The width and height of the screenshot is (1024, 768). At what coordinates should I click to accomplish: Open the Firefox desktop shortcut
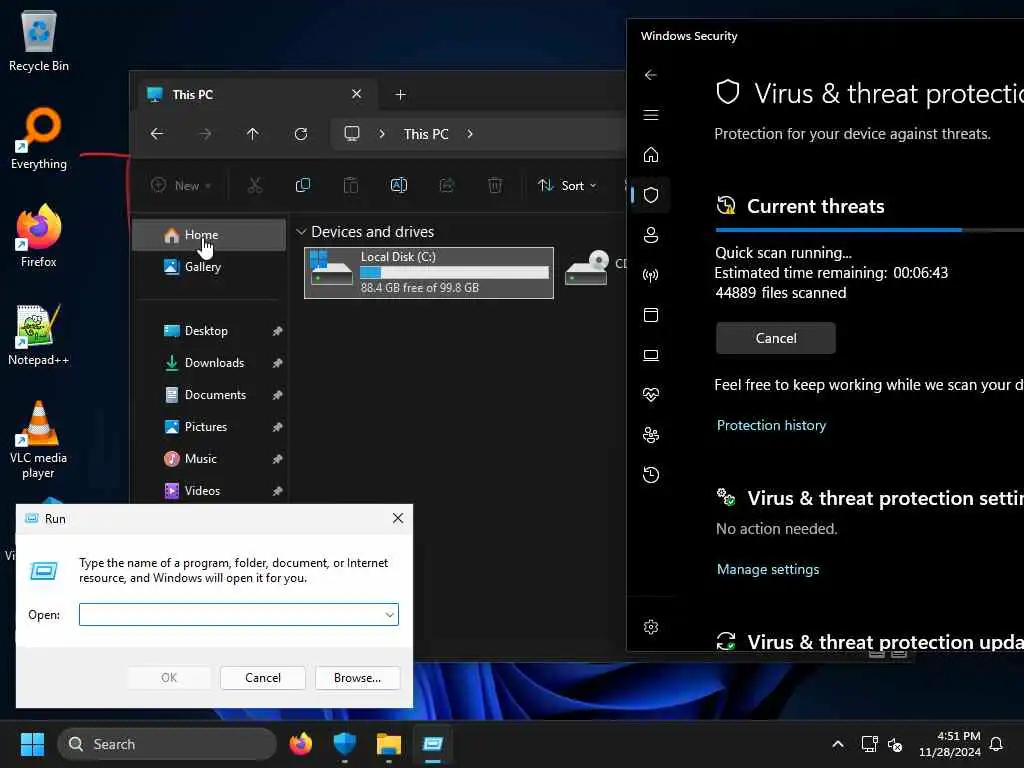pos(39,236)
